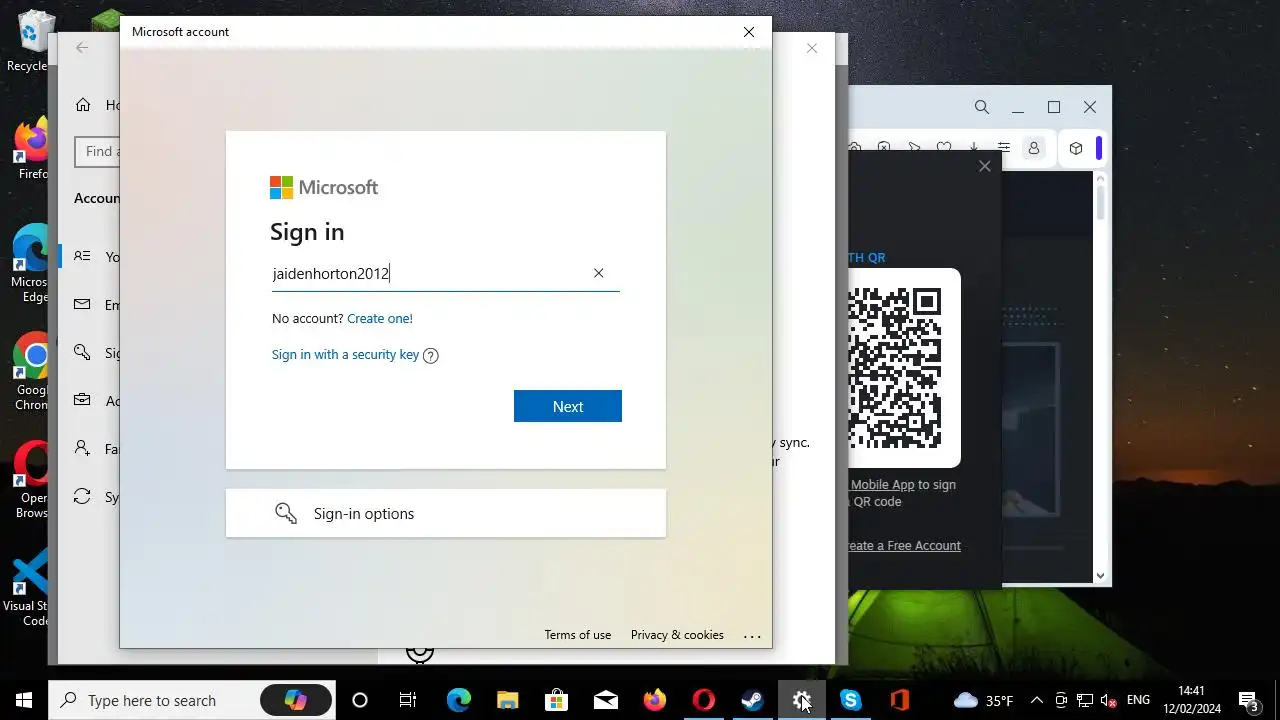Open Mail app from taskbar

pos(605,700)
